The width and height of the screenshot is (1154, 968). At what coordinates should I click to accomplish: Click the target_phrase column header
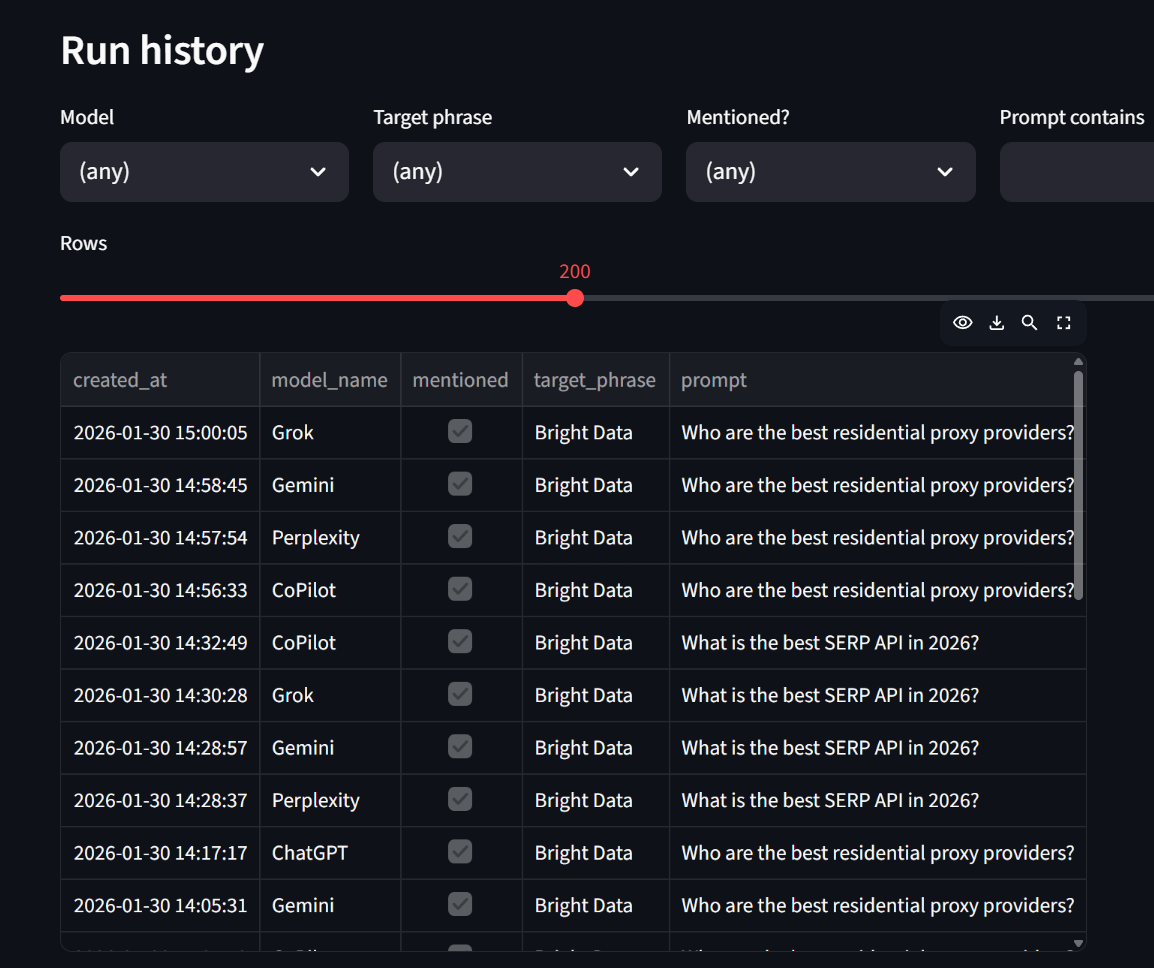click(594, 379)
